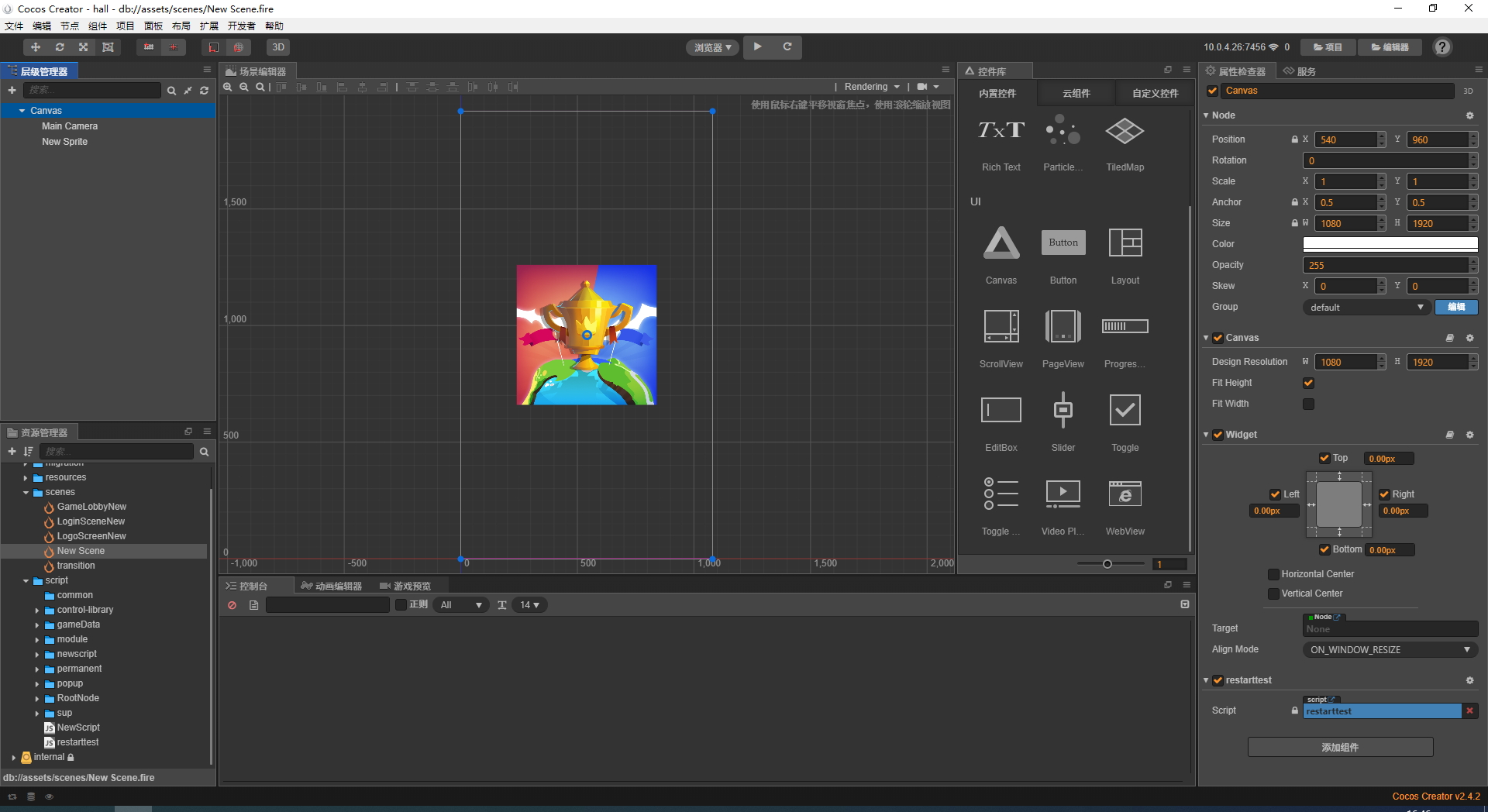
Task: Click the Play preview button
Action: 757,47
